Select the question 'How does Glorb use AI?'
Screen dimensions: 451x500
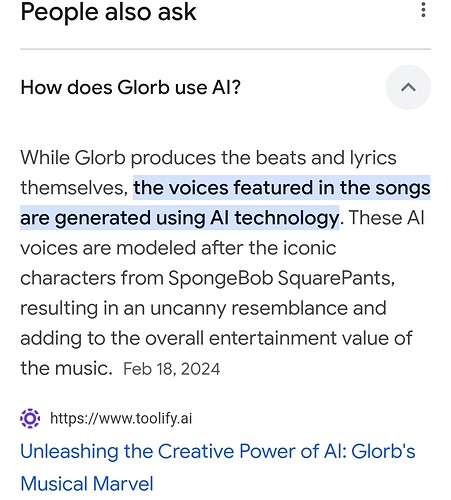tap(130, 88)
